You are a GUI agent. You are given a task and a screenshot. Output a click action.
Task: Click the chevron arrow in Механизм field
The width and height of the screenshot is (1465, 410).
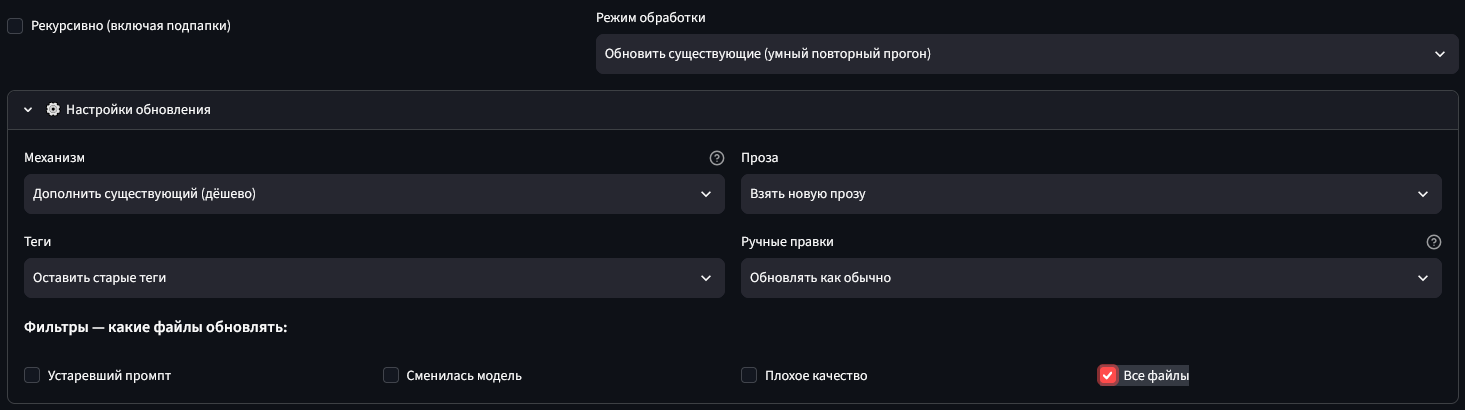(706, 194)
